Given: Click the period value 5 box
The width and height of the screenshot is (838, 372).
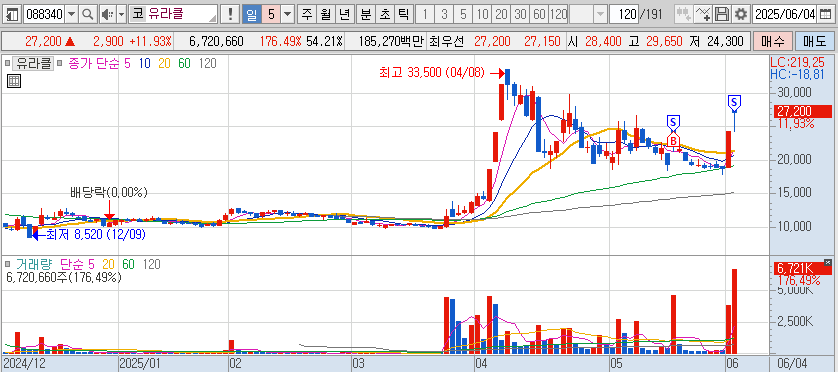Looking at the screenshot, I should point(271,14).
